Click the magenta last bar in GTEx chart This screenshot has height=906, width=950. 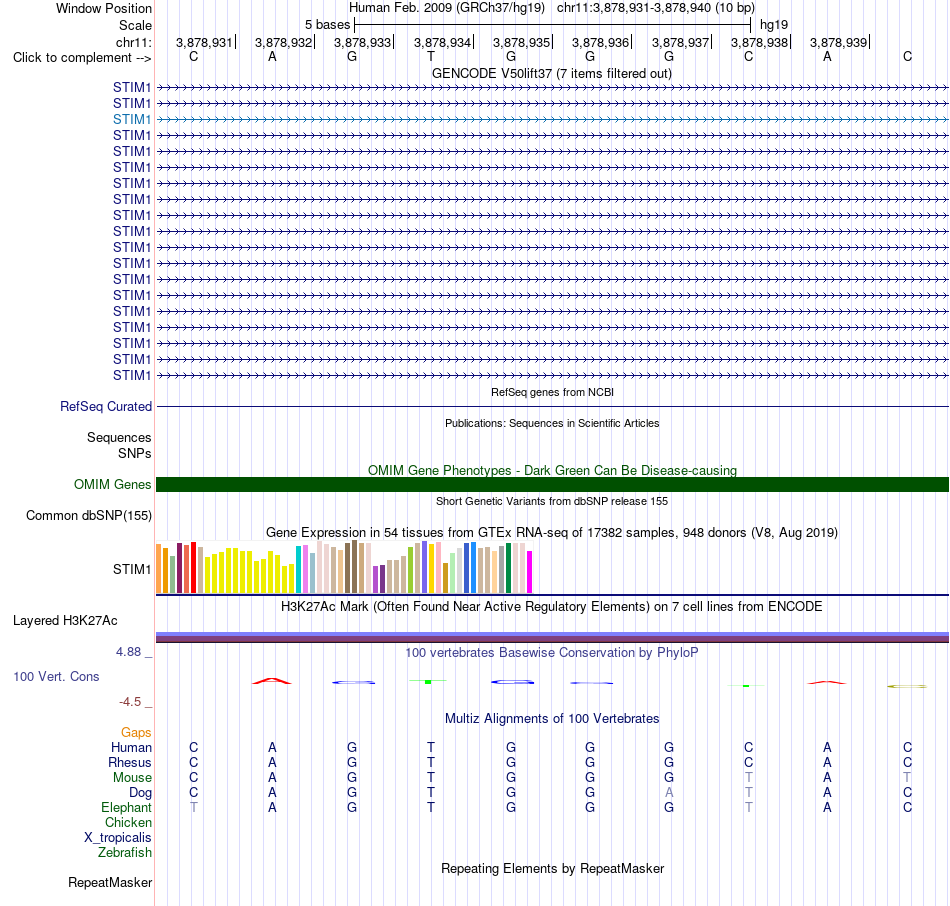pyautogui.click(x=529, y=571)
